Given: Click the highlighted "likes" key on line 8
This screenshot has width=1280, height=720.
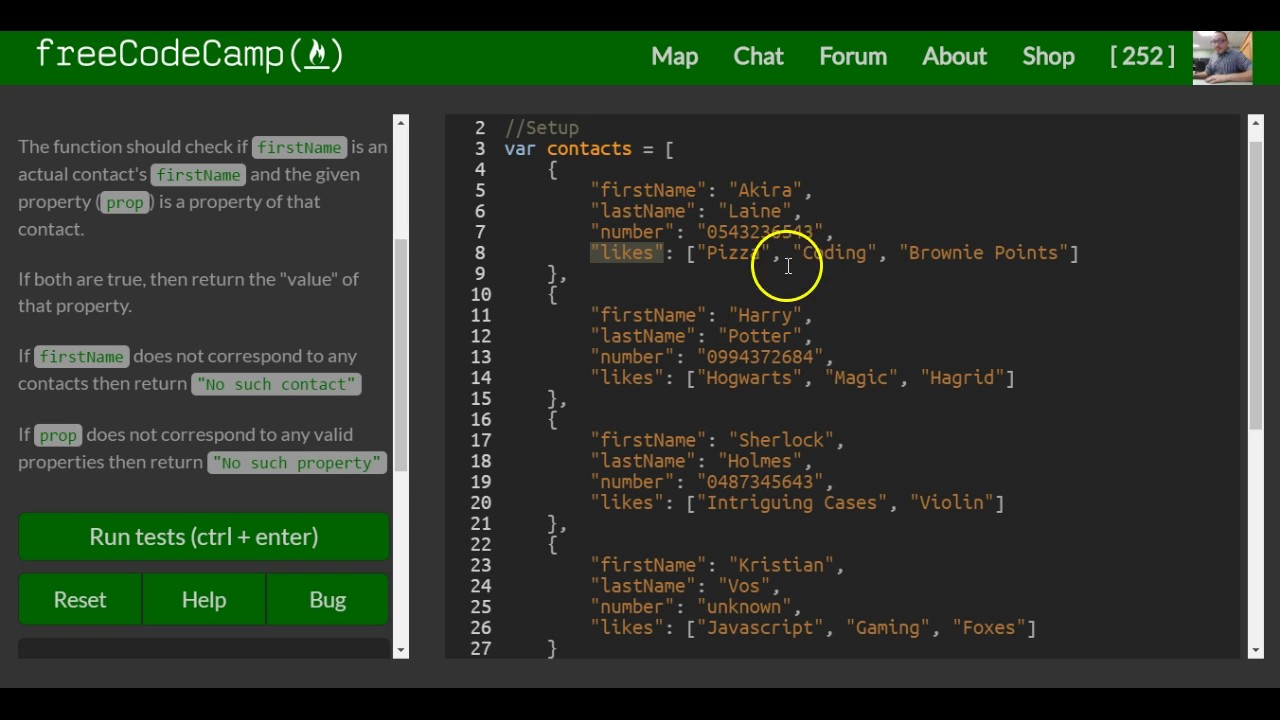Looking at the screenshot, I should (x=626, y=253).
